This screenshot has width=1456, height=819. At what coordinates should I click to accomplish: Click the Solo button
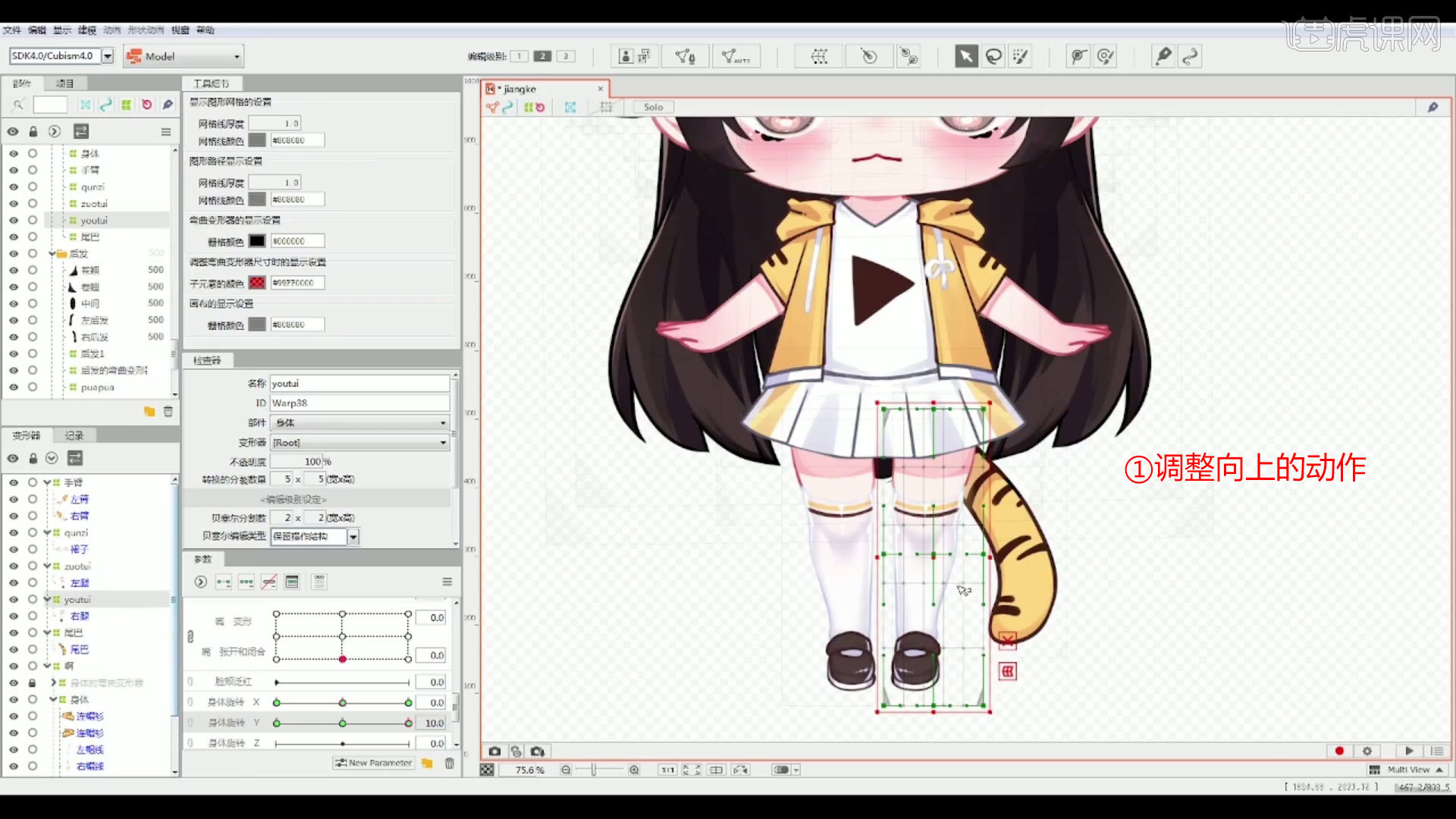pos(654,107)
